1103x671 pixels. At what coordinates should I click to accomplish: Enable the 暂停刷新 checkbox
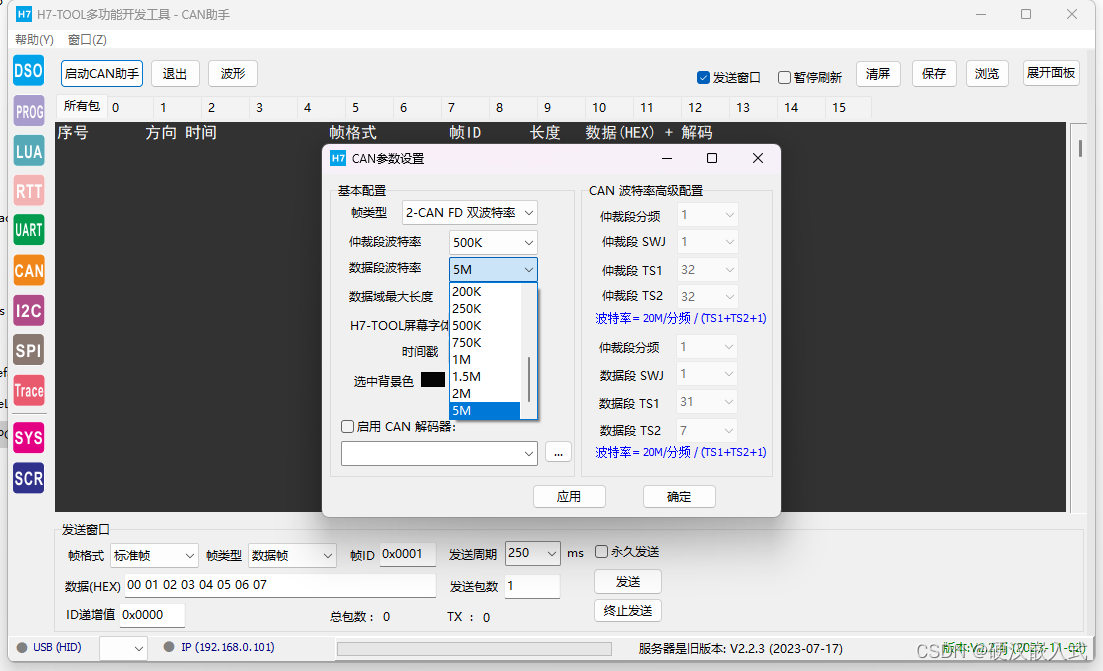(x=784, y=77)
